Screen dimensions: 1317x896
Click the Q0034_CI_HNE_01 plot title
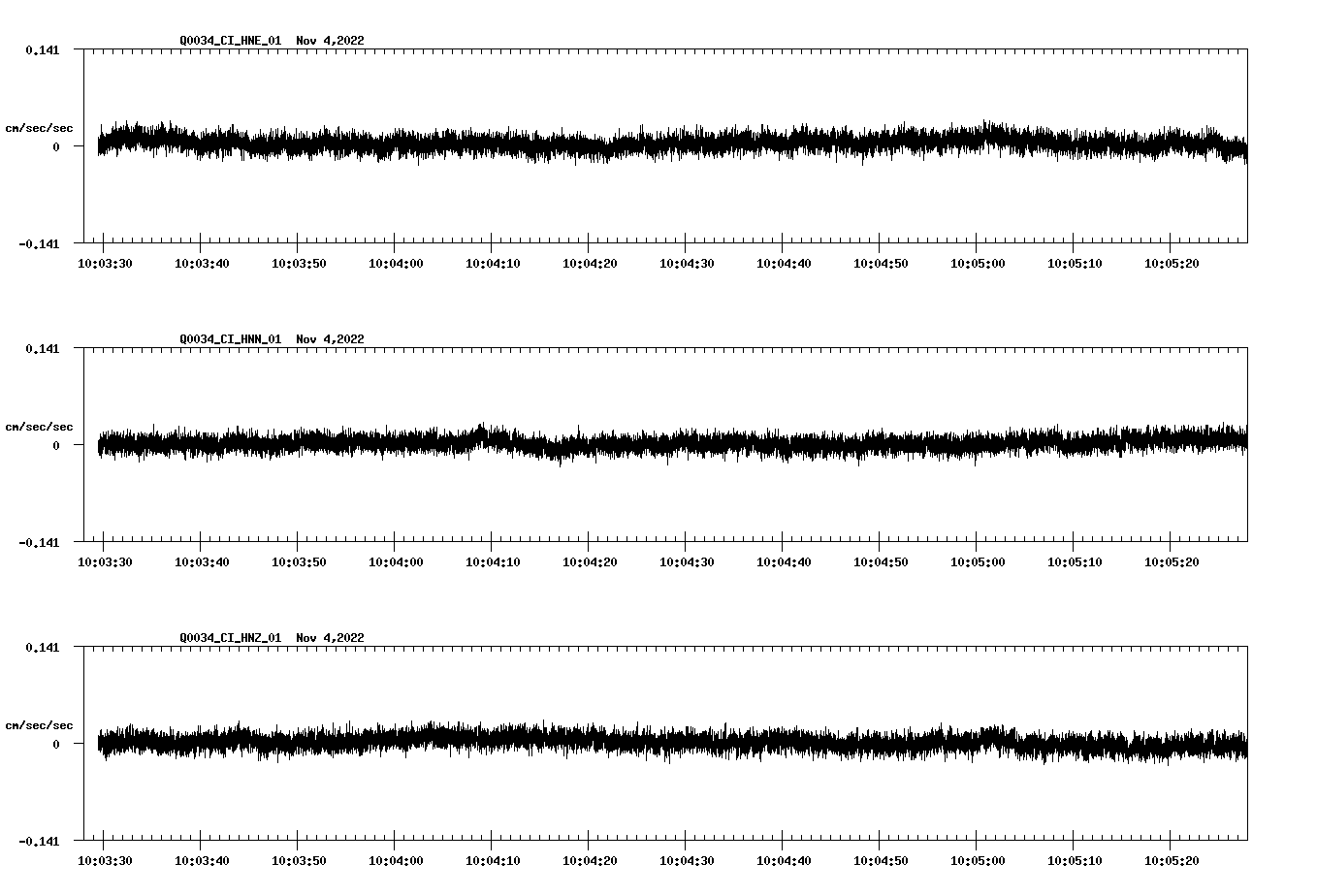pyautogui.click(x=272, y=41)
